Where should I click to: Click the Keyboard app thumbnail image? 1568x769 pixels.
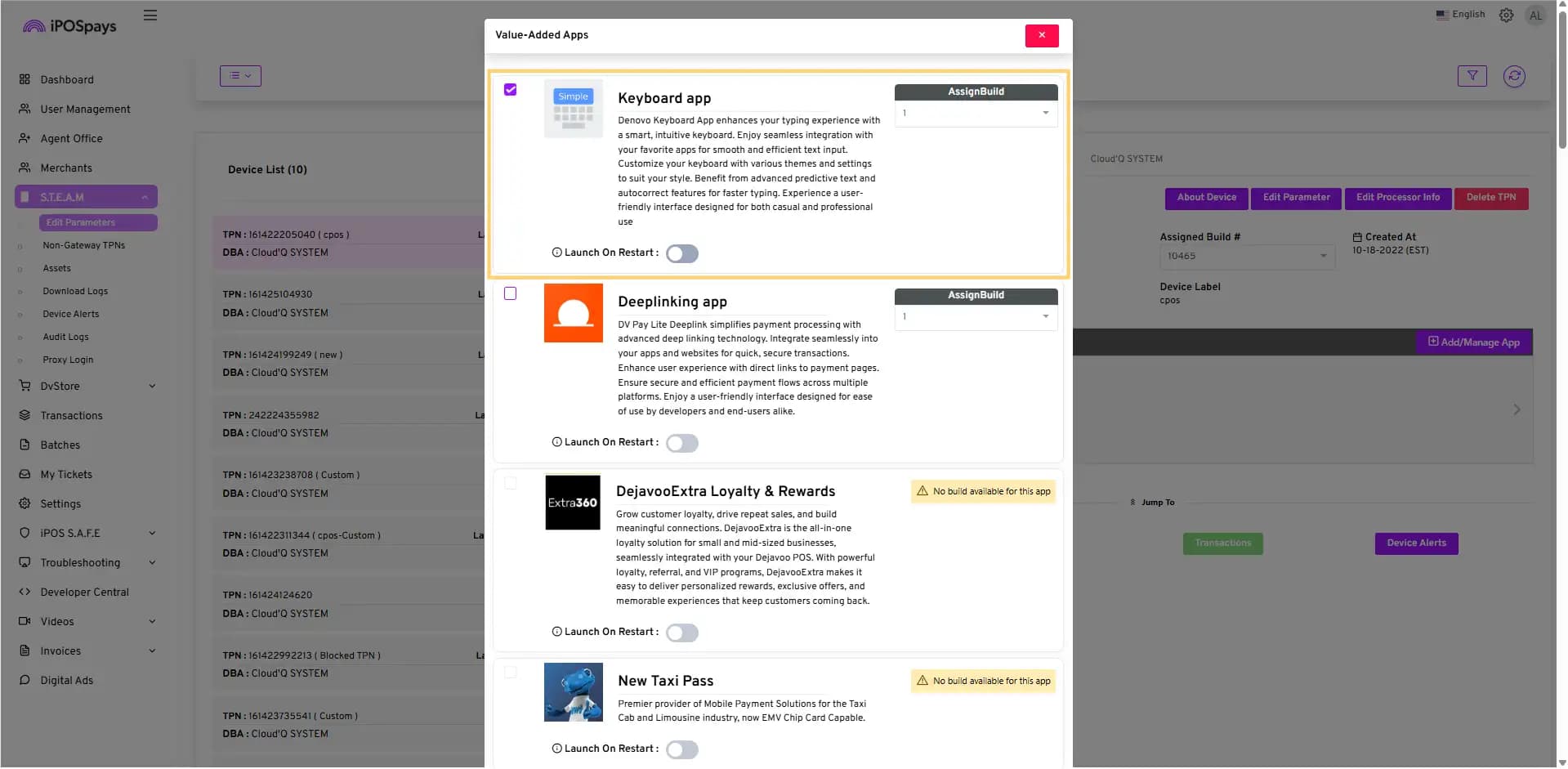coord(574,109)
